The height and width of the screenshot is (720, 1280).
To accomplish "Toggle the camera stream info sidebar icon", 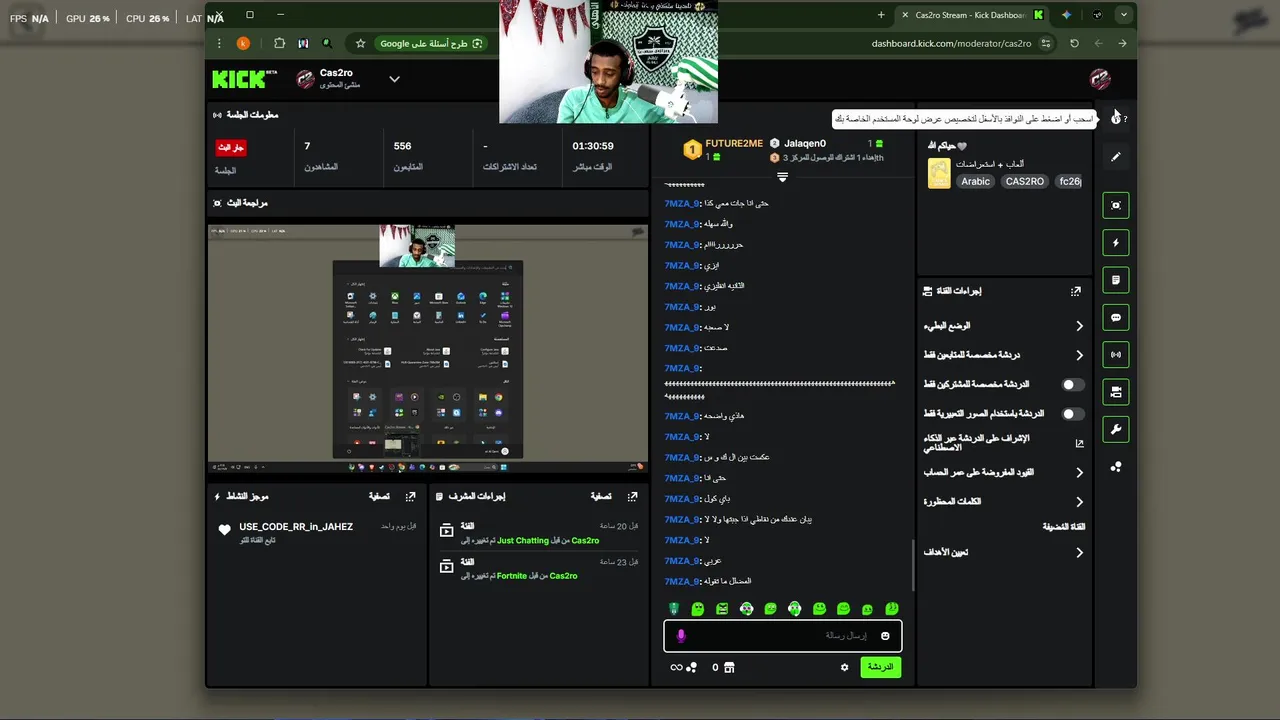I will pyautogui.click(x=1116, y=392).
